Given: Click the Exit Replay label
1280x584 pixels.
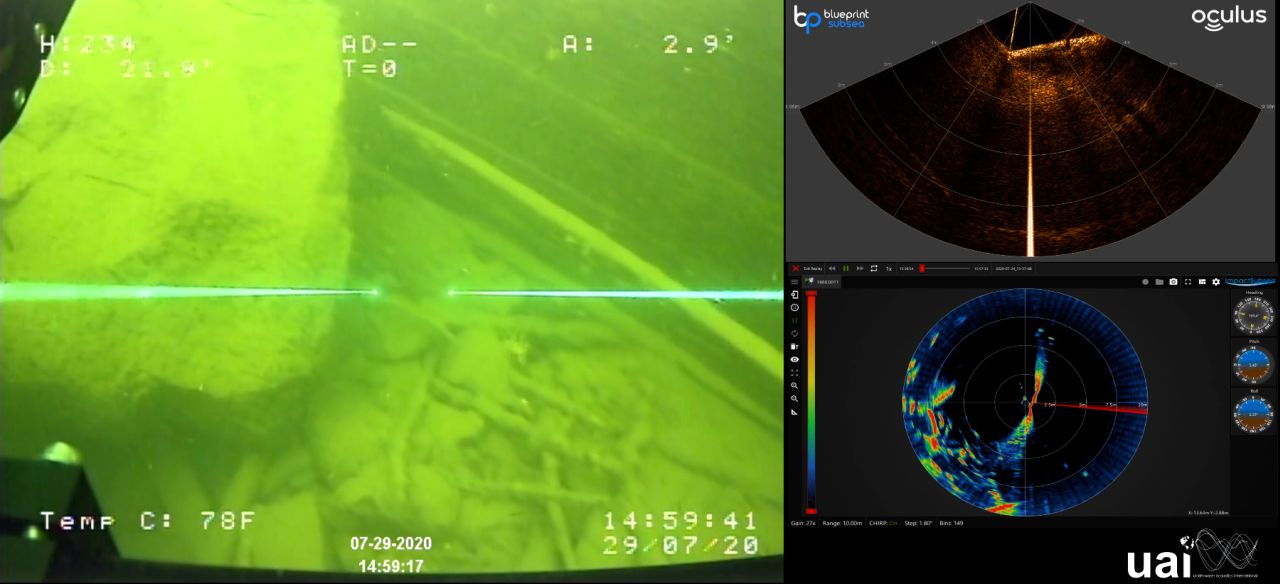Looking at the screenshot, I should [813, 269].
